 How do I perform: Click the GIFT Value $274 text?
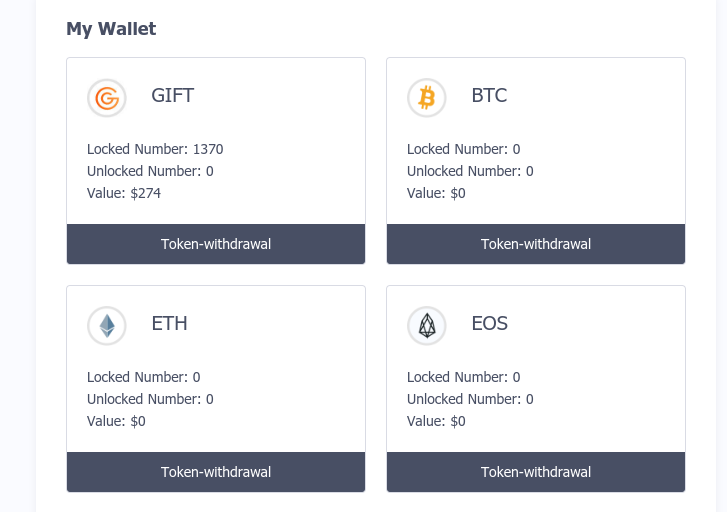pyautogui.click(x=124, y=193)
